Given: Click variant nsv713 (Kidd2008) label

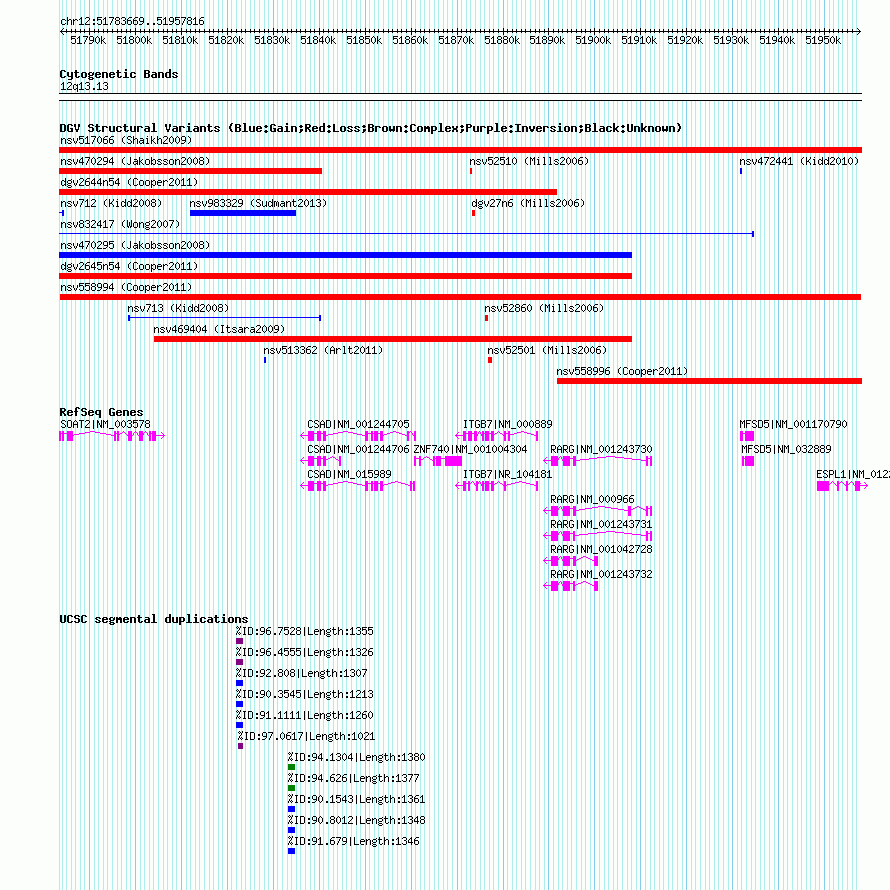Looking at the screenshot, I should tap(178, 308).
